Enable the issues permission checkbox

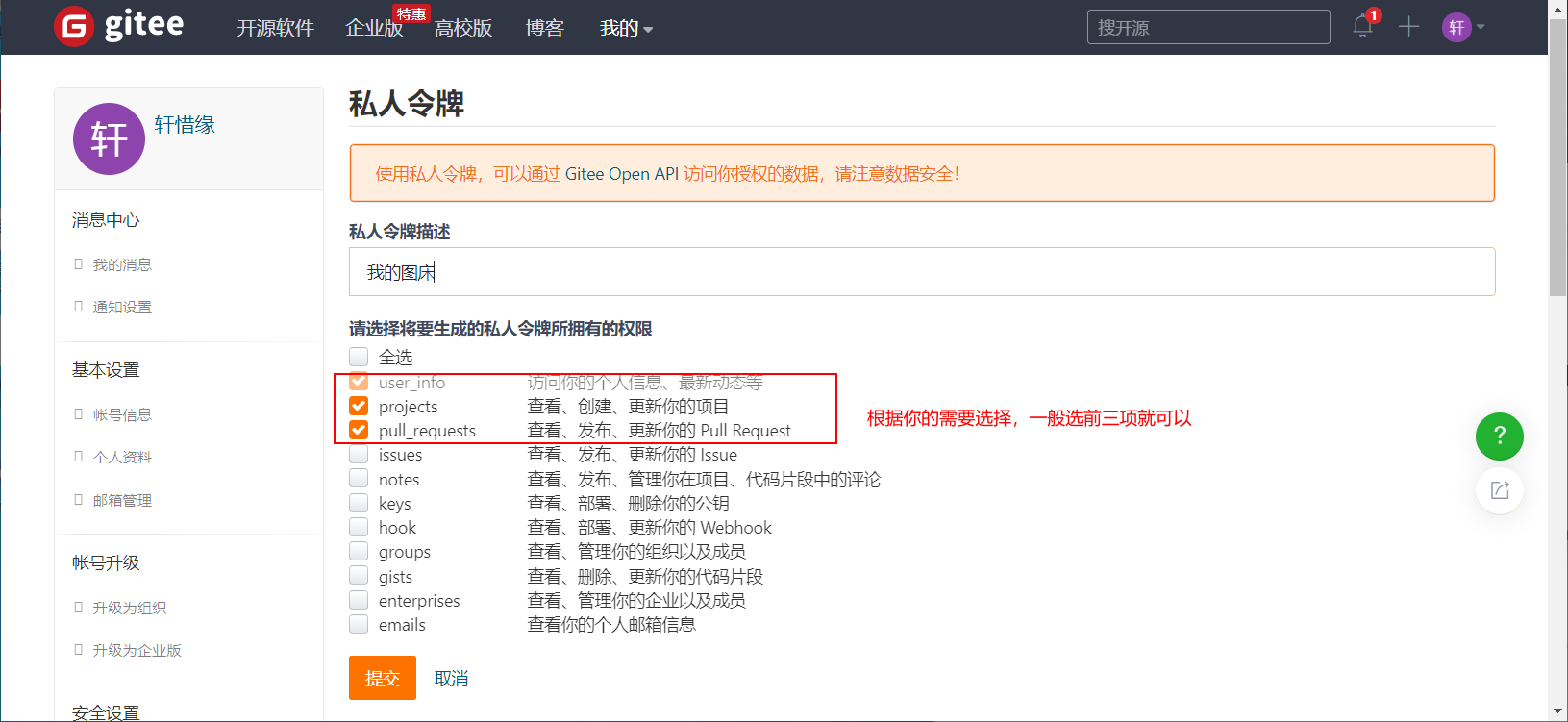(359, 454)
